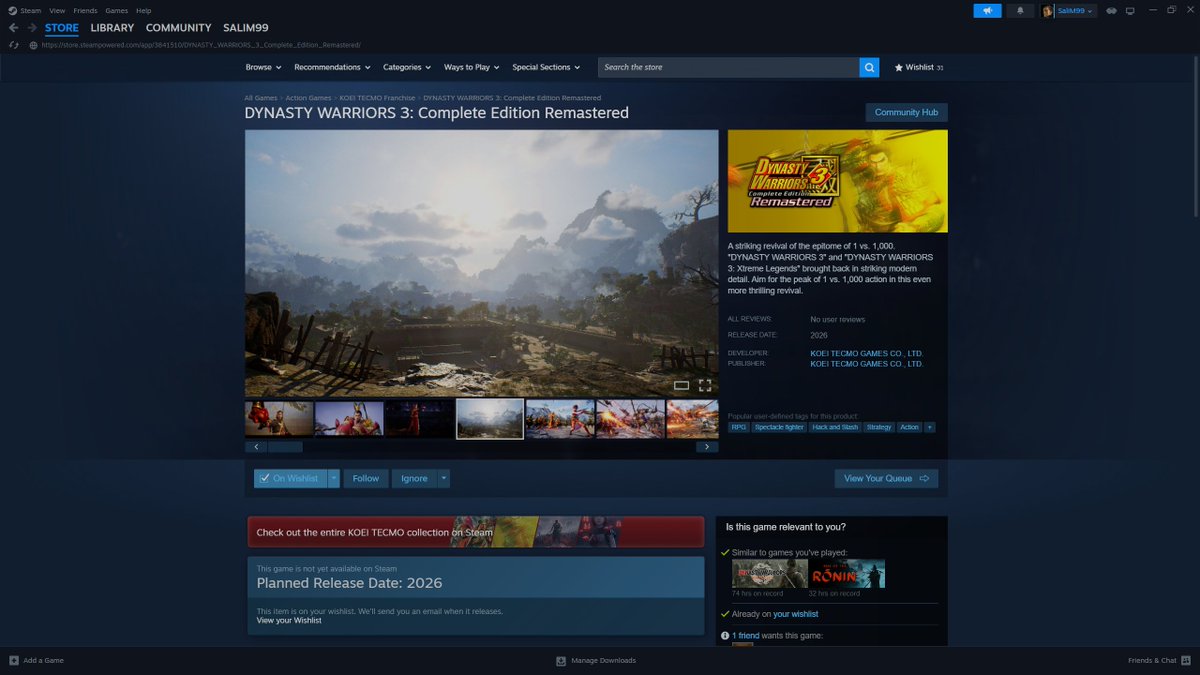The image size is (1200, 675).
Task: Open the View menu
Action: click(x=57, y=10)
